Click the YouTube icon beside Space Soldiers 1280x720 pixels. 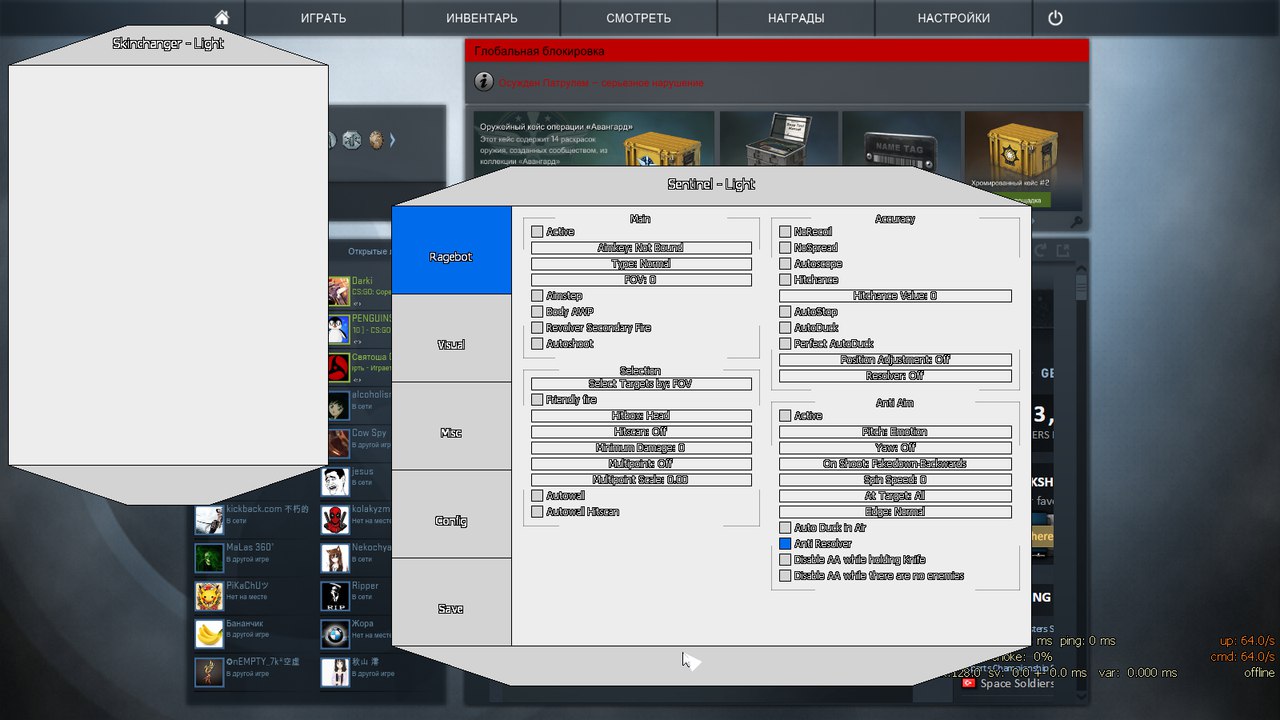(x=968, y=683)
